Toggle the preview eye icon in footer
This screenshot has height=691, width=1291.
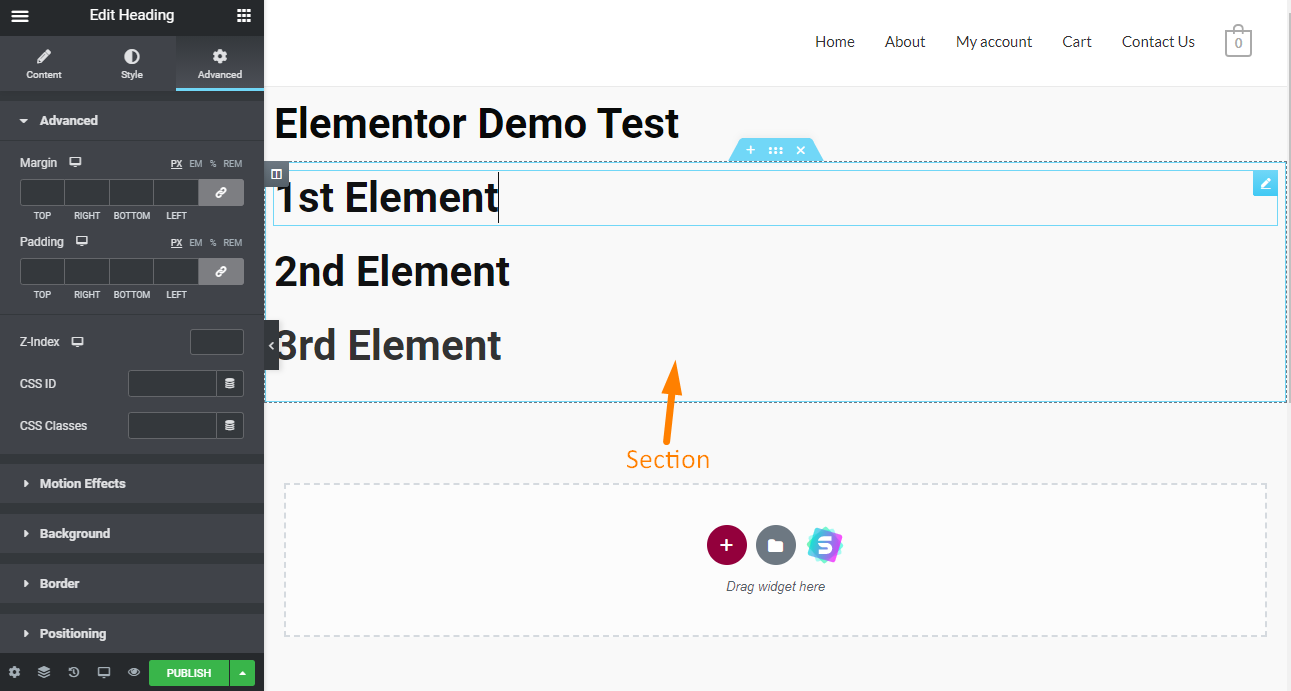pyautogui.click(x=134, y=672)
